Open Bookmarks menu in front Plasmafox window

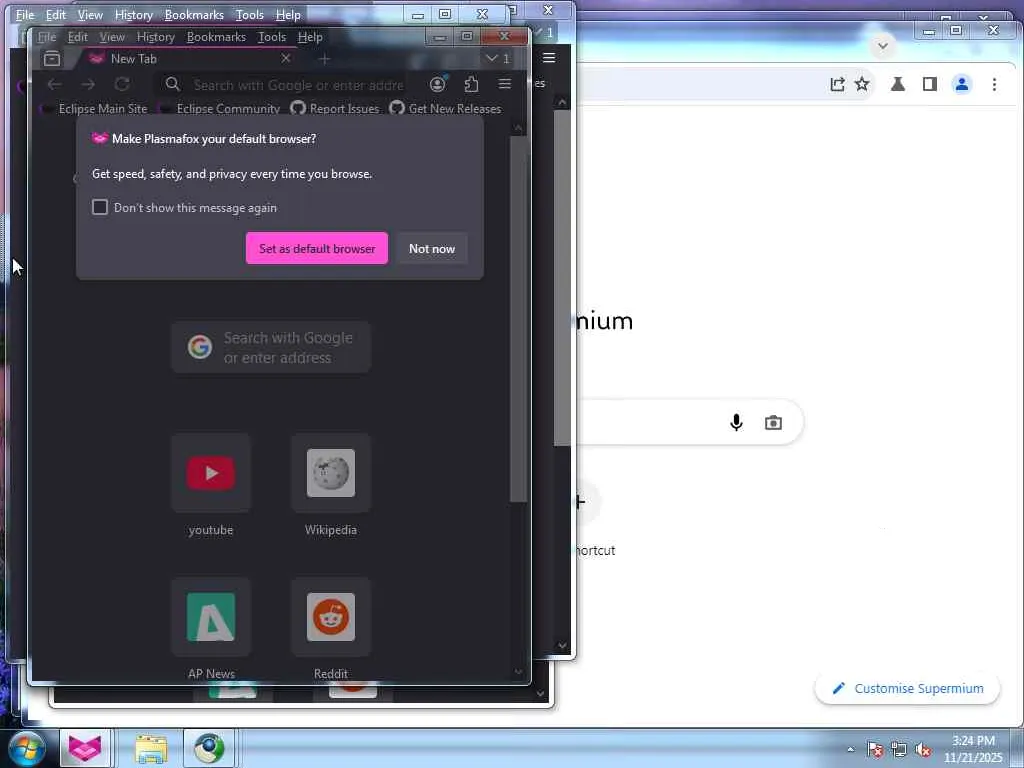click(x=216, y=37)
